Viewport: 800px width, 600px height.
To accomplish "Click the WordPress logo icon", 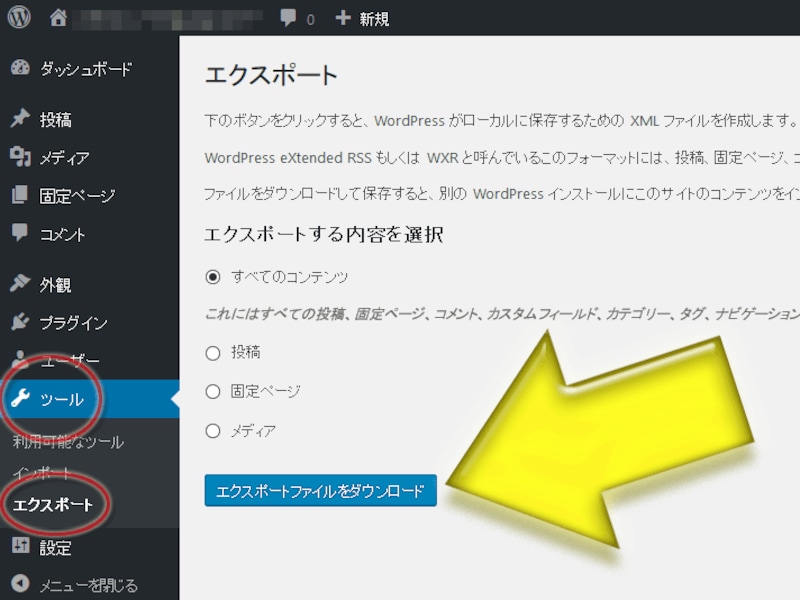I will tap(20, 18).
